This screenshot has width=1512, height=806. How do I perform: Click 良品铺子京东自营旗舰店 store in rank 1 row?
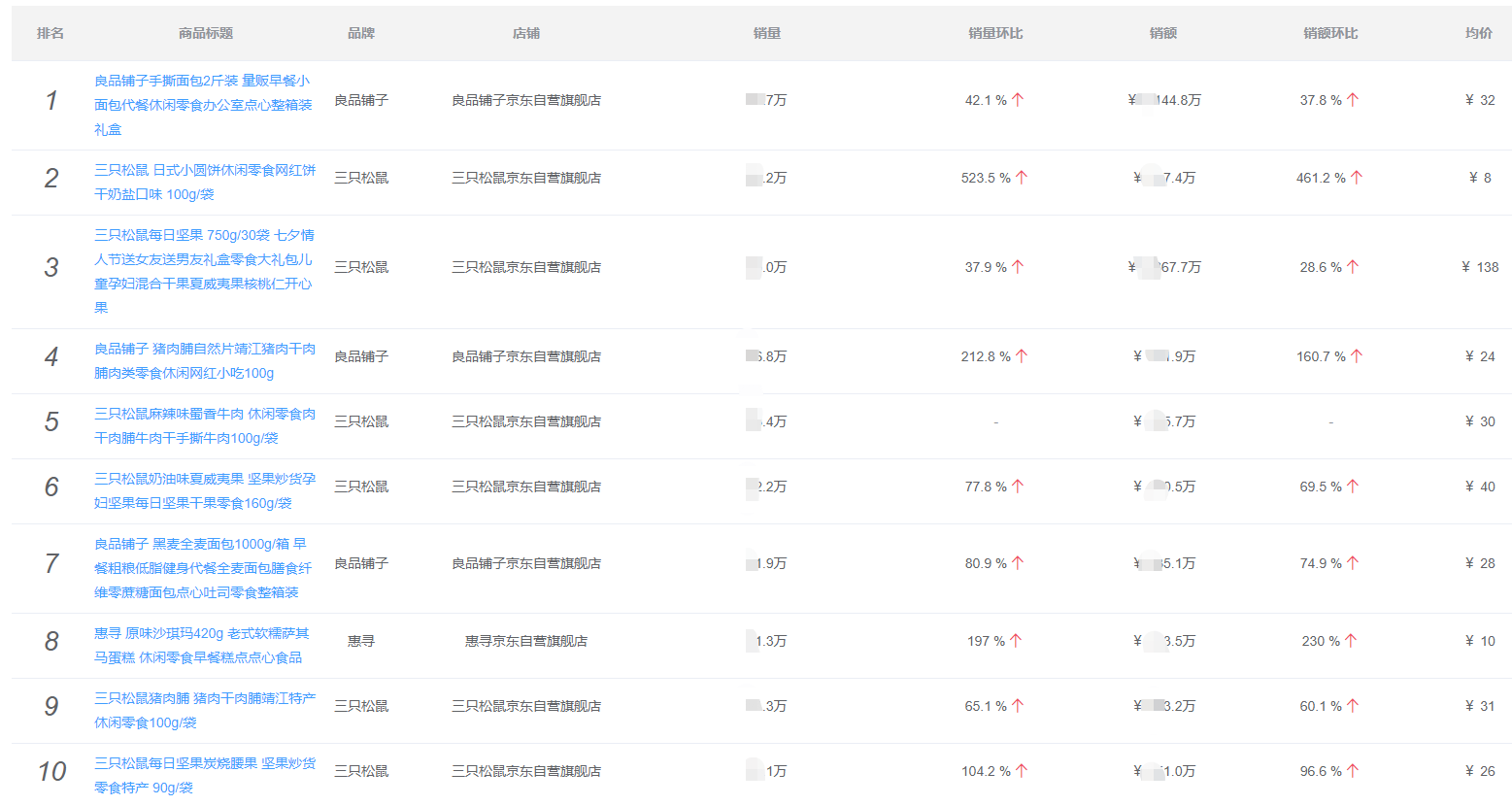(x=526, y=100)
